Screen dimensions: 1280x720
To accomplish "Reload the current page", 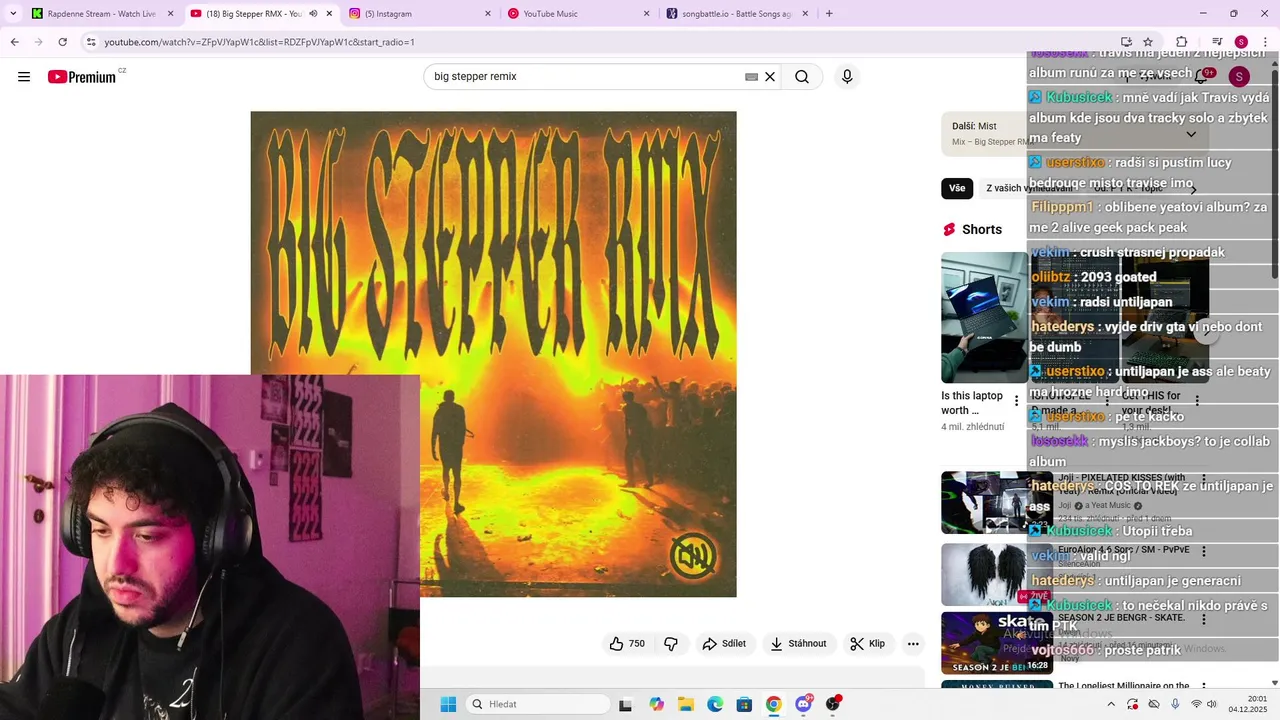I will [x=63, y=42].
